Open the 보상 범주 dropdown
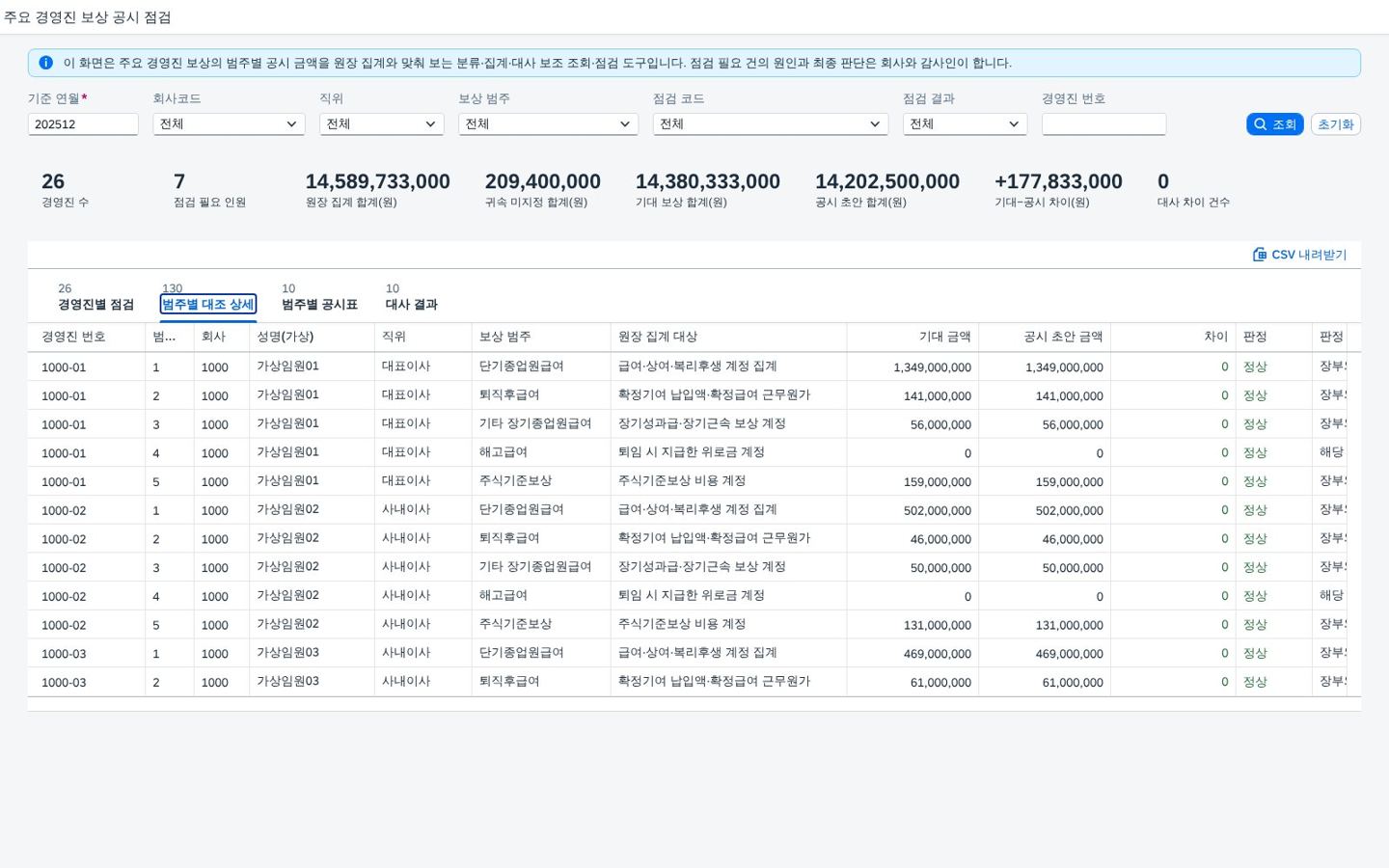 pyautogui.click(x=548, y=124)
